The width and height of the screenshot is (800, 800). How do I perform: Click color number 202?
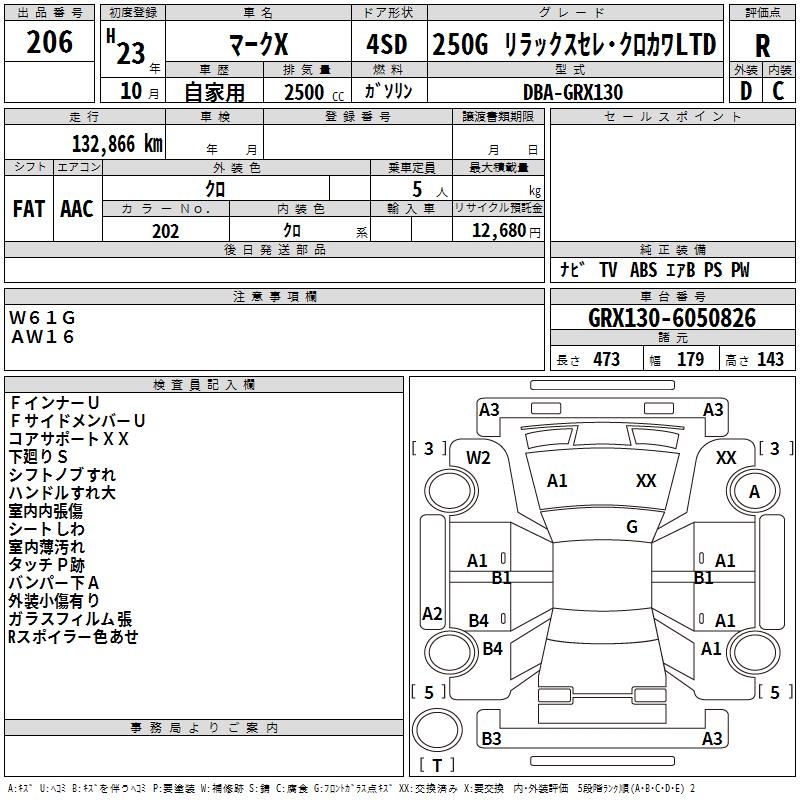[165, 231]
